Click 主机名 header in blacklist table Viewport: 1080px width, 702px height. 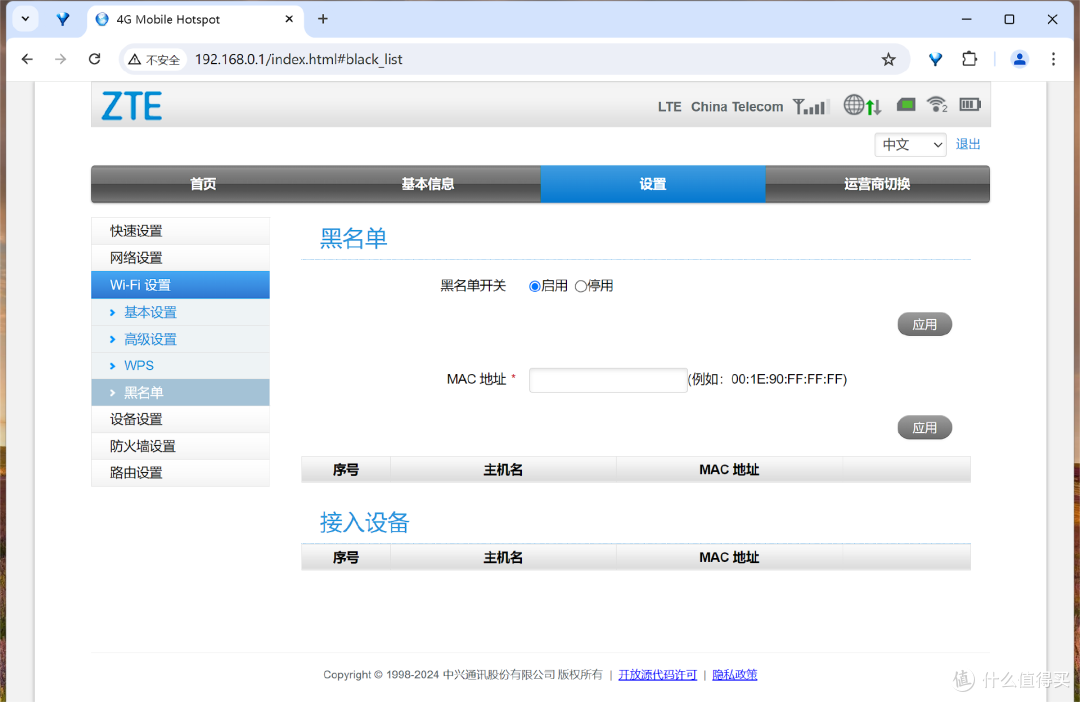tap(503, 470)
